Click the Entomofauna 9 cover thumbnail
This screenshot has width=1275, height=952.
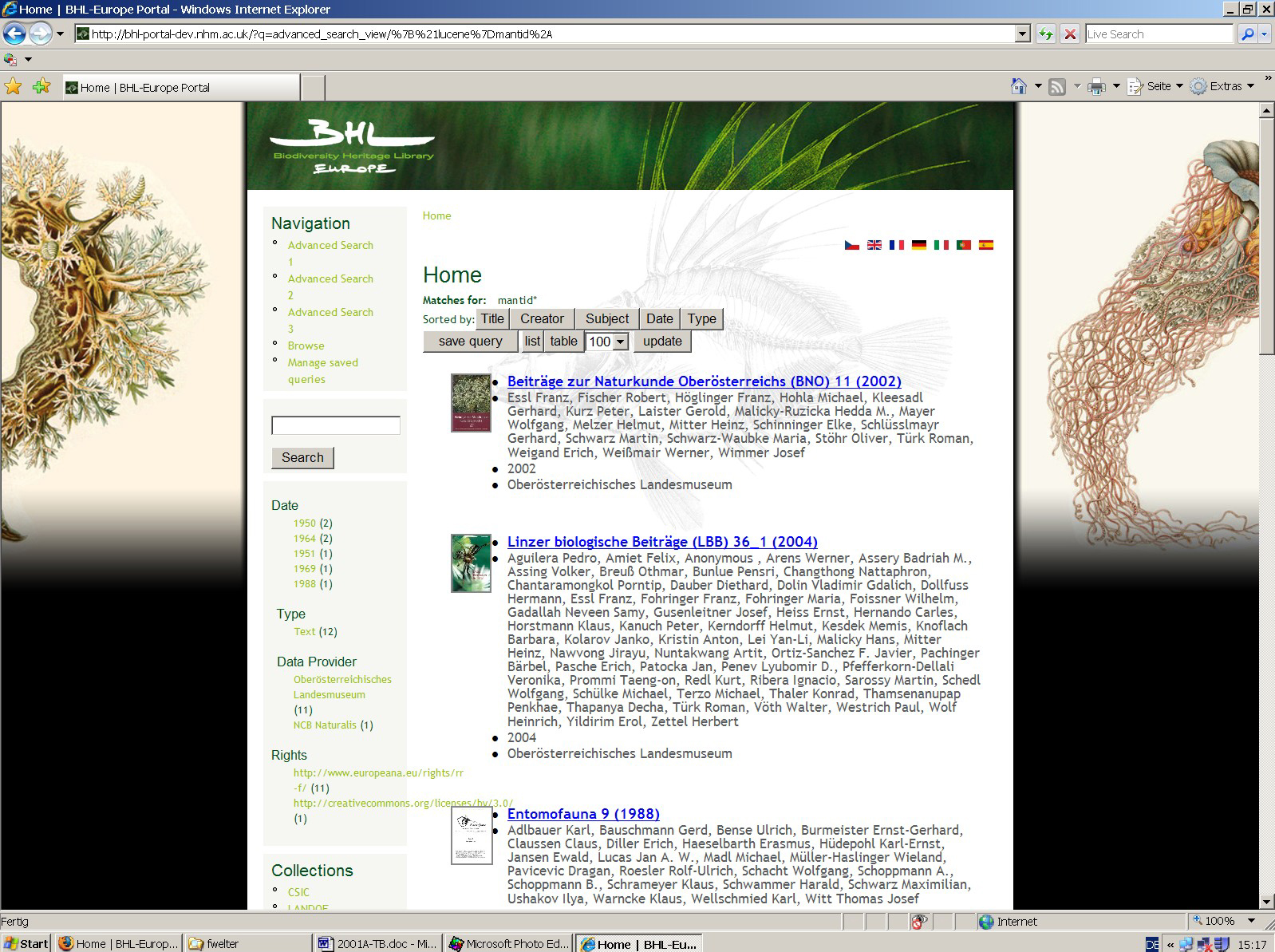tap(471, 835)
